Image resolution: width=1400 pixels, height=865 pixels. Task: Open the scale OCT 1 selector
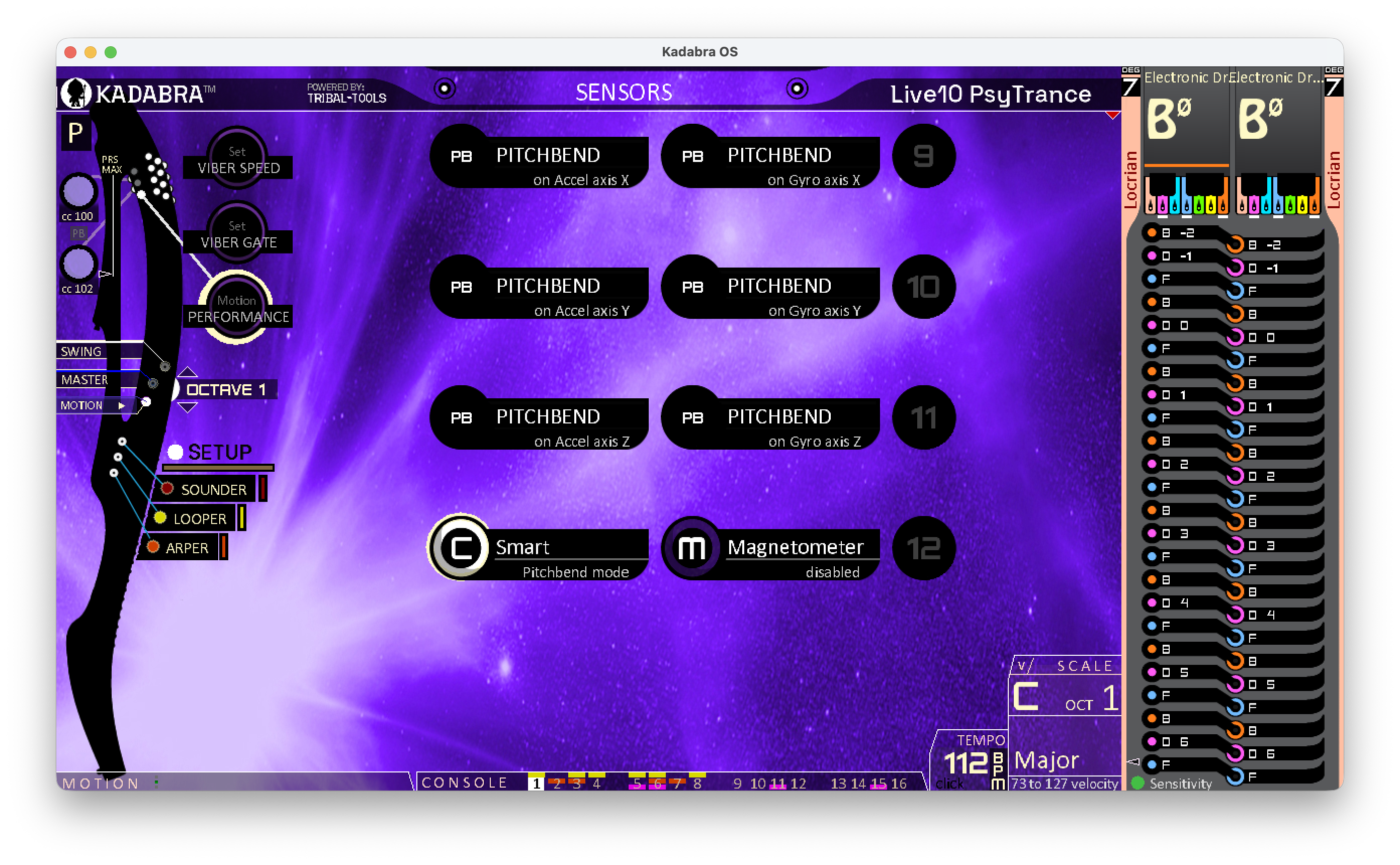click(1091, 699)
